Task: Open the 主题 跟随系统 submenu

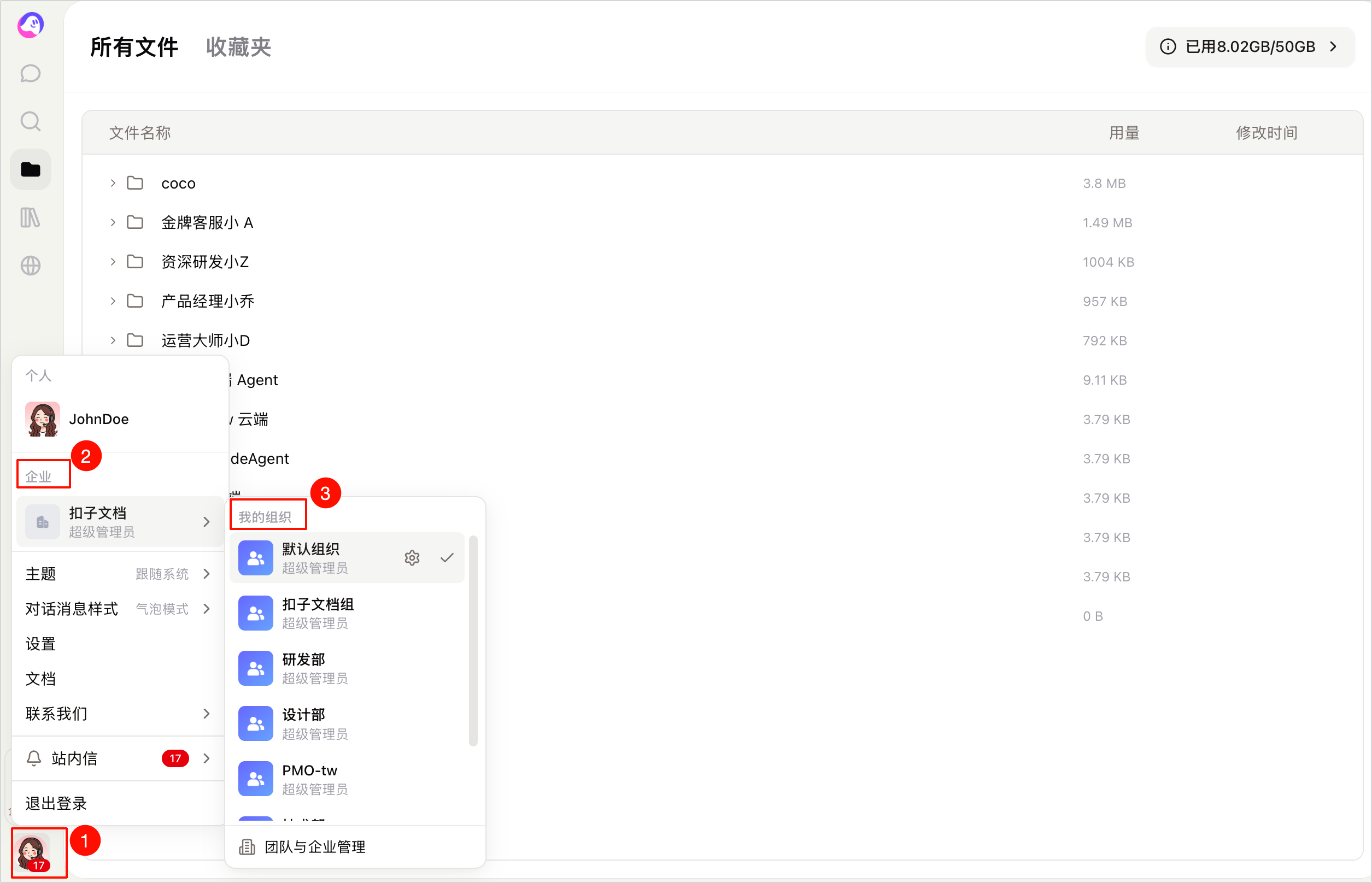Action: (118, 574)
